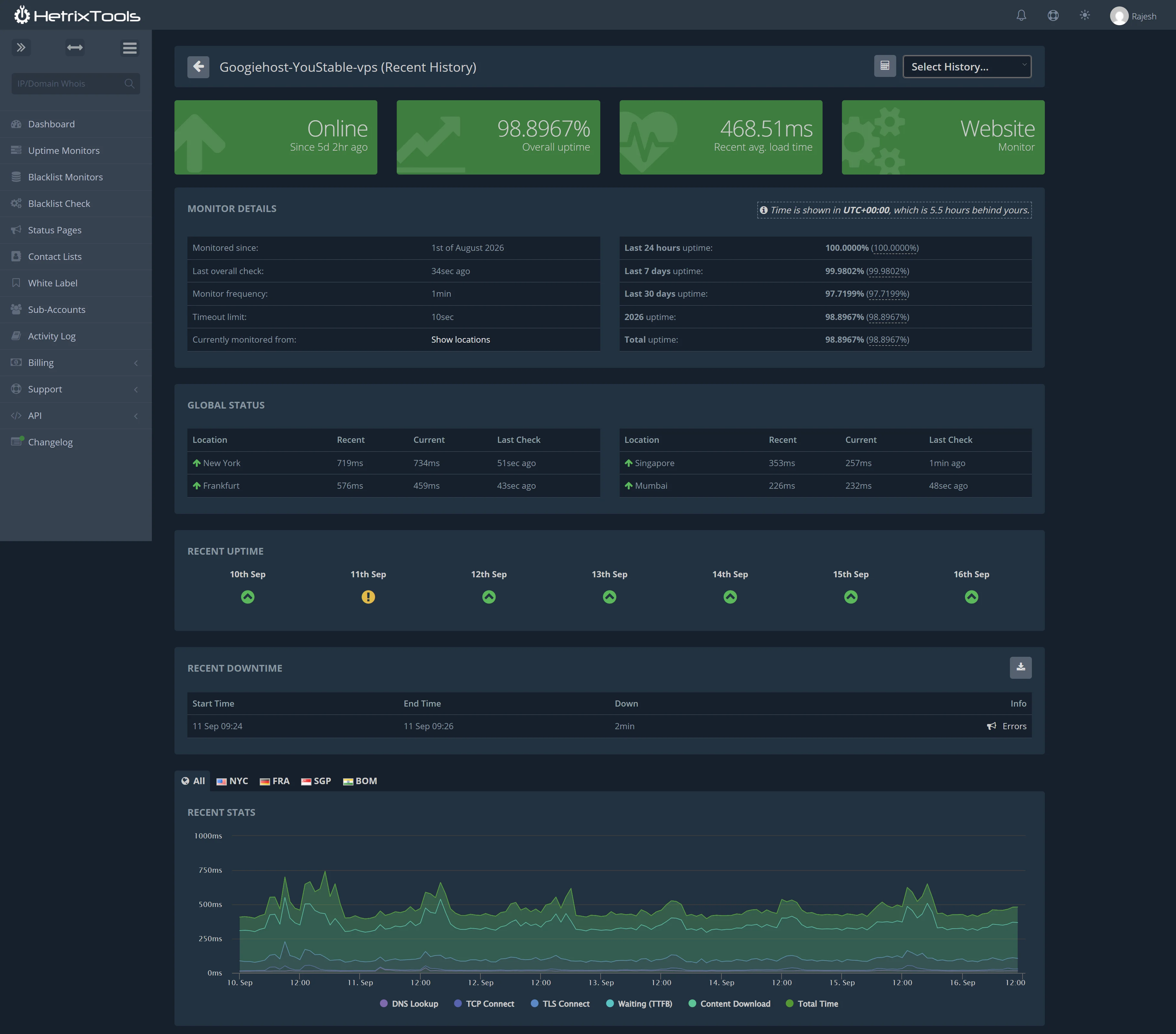This screenshot has width=1176, height=1034.
Task: Switch to the SGP stats tab
Action: 316,781
